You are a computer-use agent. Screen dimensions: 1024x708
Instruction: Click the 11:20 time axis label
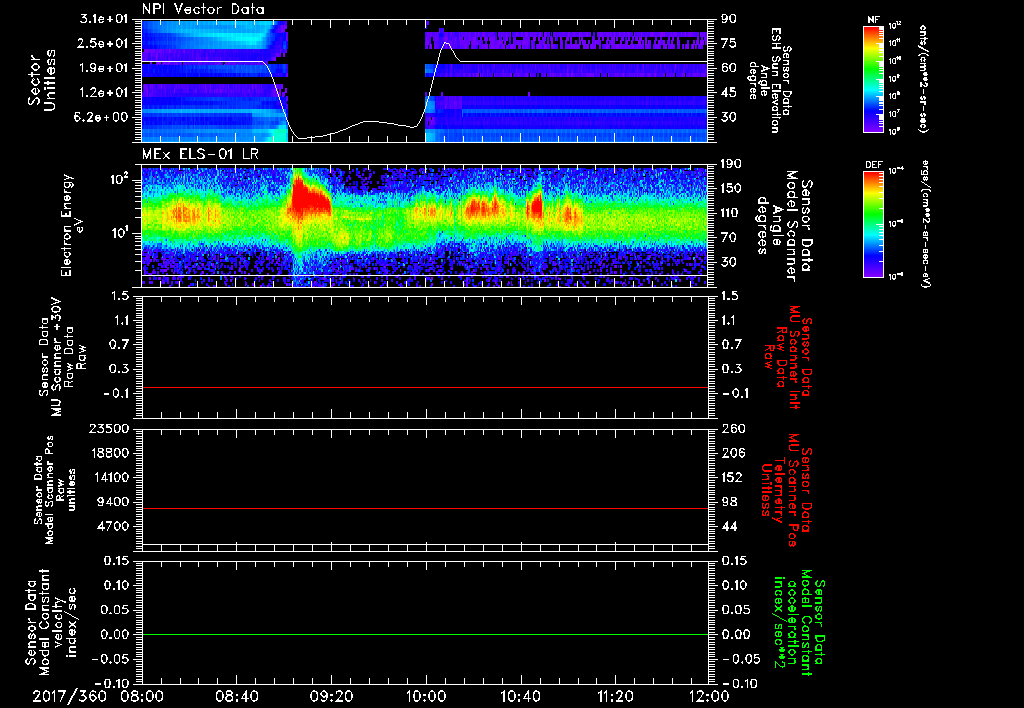[x=615, y=695]
